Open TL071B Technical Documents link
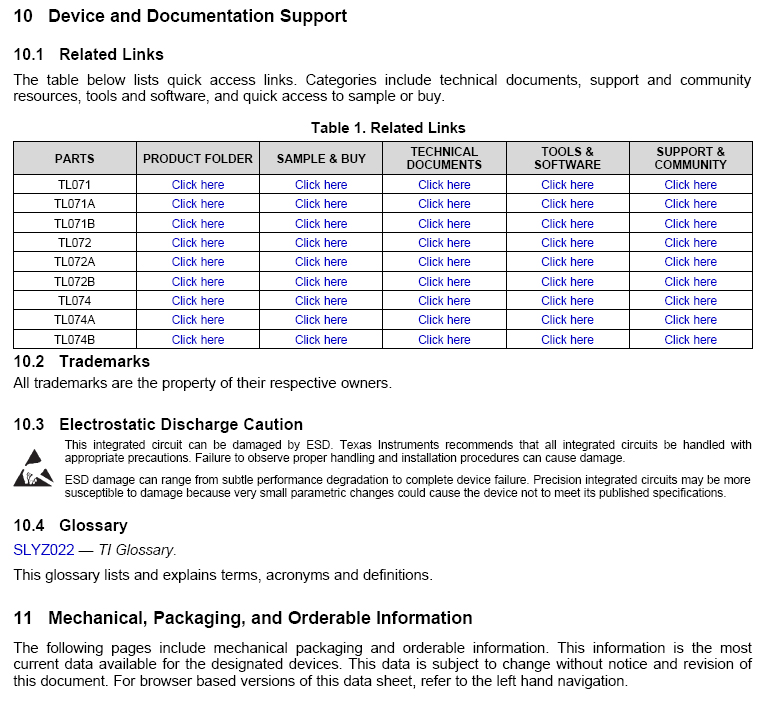The width and height of the screenshot is (783, 703). pos(444,224)
